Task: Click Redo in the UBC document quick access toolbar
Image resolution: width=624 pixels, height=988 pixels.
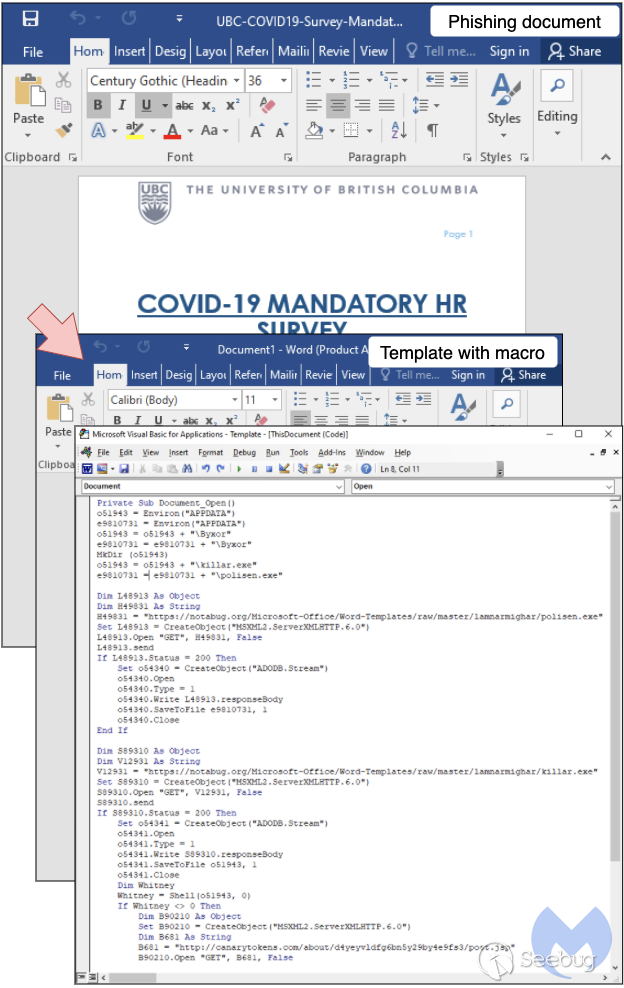Action: click(x=129, y=18)
